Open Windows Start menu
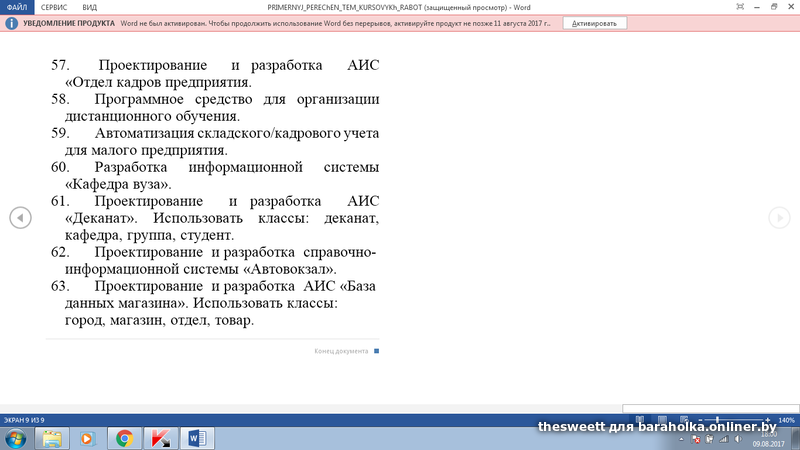Image resolution: width=800 pixels, height=450 pixels. pyautogui.click(x=15, y=438)
